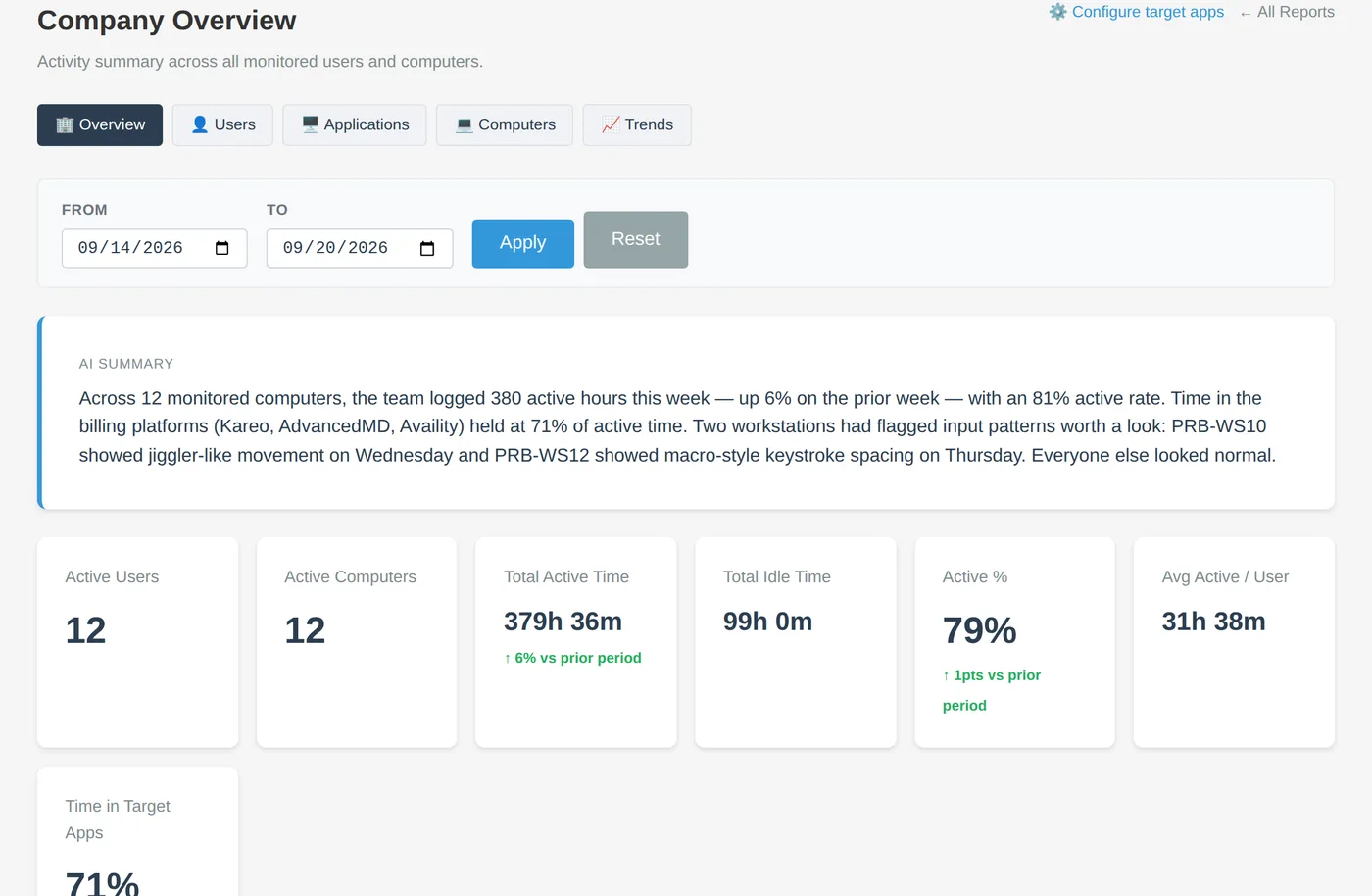Click the laptop icon on Computers tab
This screenshot has height=896, width=1372.
tap(465, 124)
